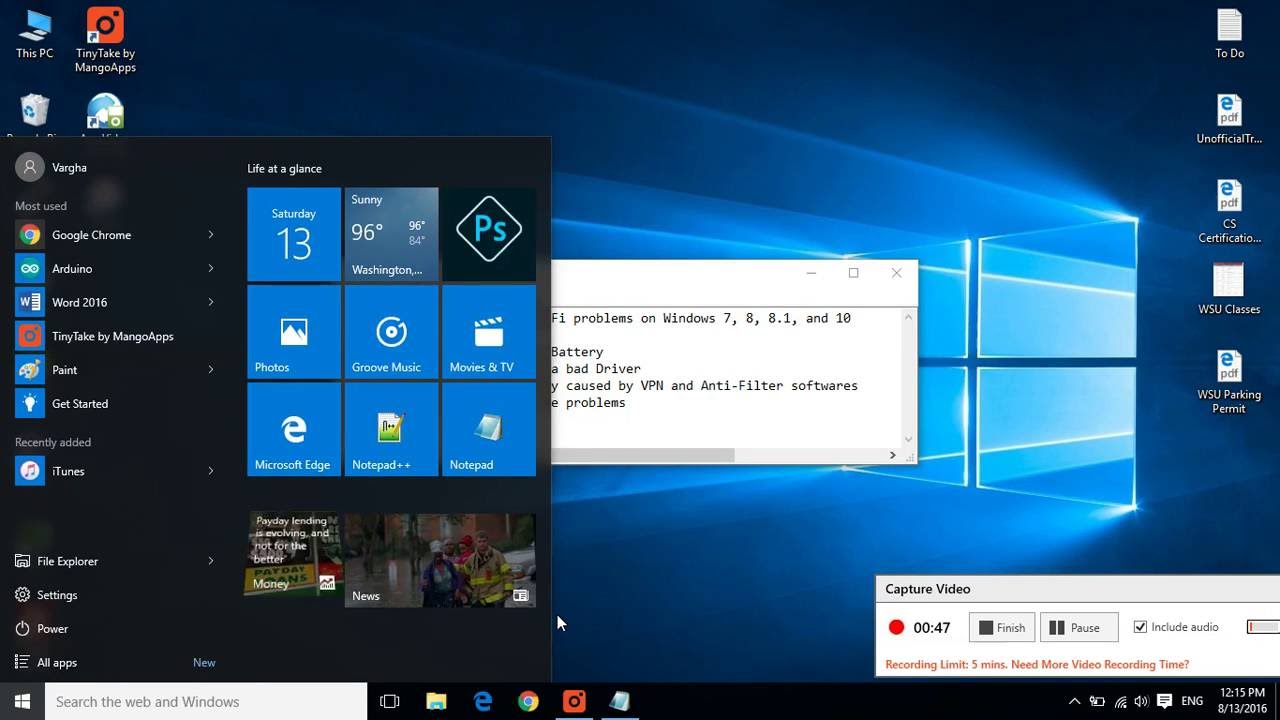Click Finish to end video capture

click(1002, 628)
